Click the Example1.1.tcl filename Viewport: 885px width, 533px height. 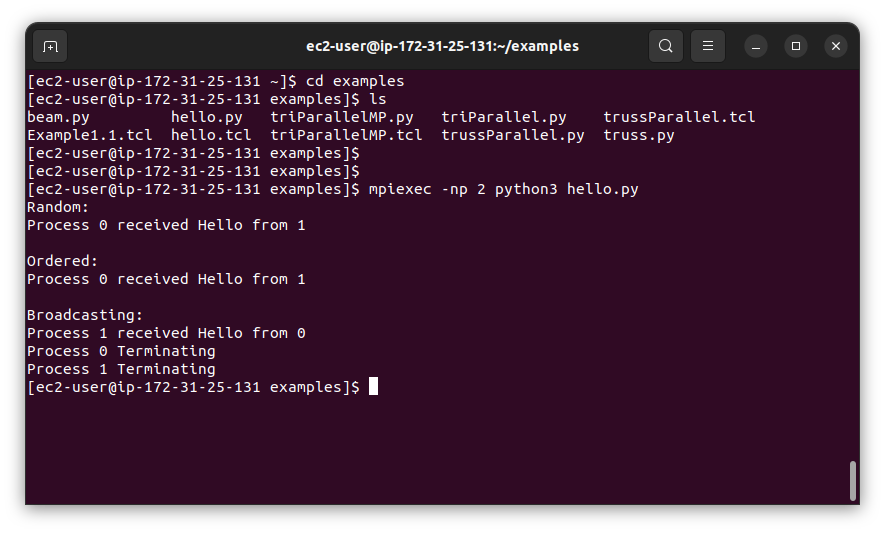[x=90, y=136]
